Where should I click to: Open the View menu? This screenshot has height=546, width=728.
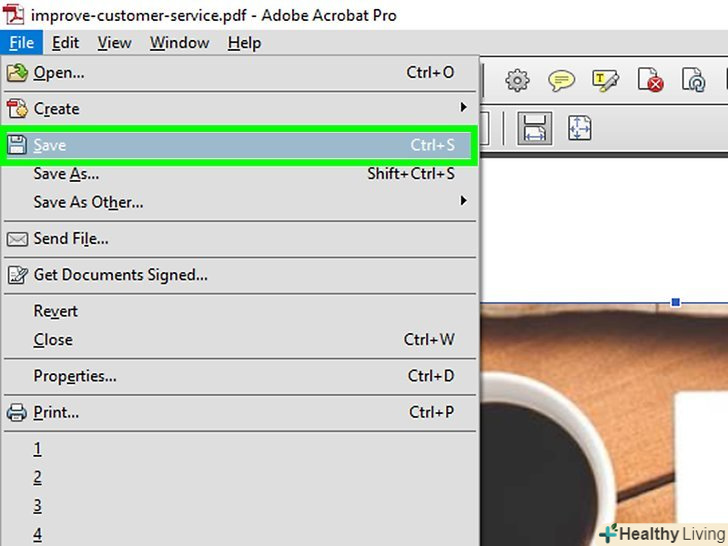tap(114, 43)
